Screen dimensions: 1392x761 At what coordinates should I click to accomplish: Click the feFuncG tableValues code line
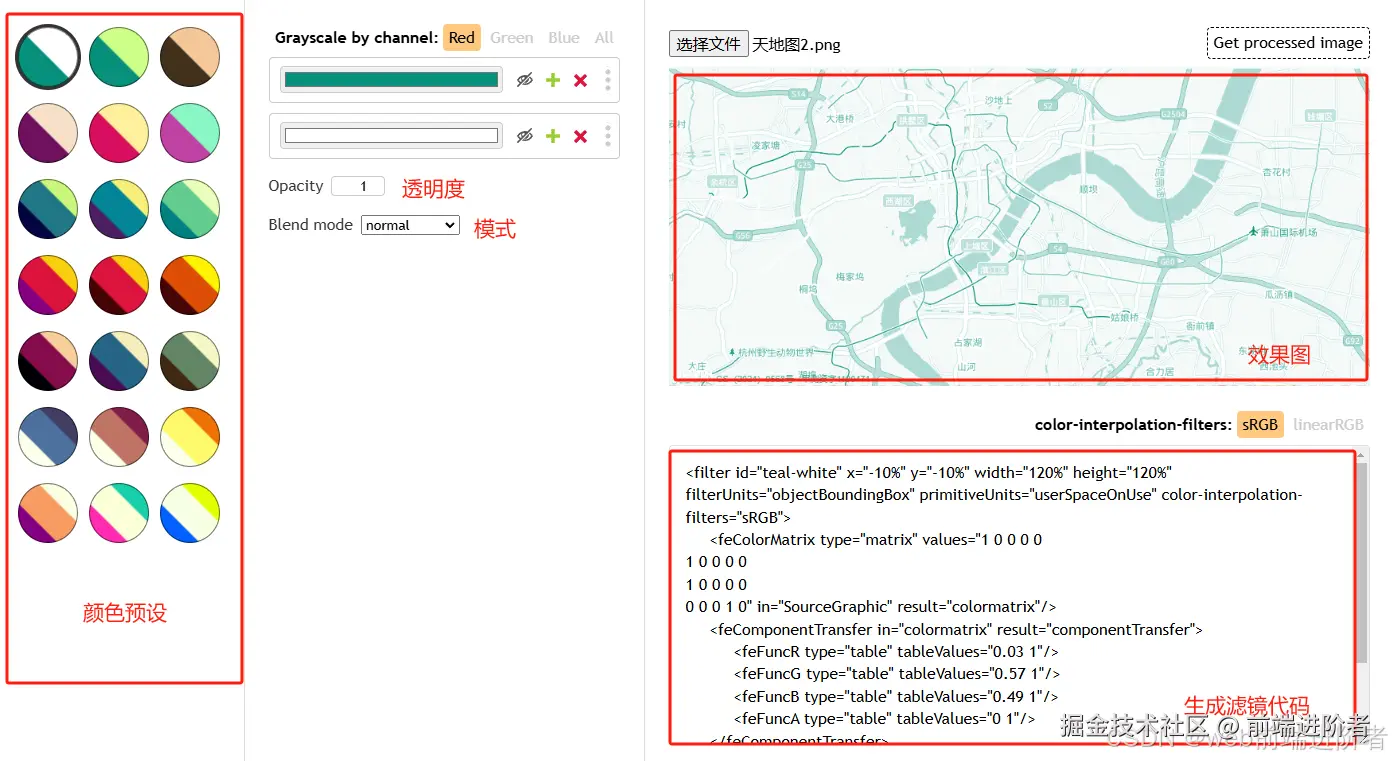point(897,674)
